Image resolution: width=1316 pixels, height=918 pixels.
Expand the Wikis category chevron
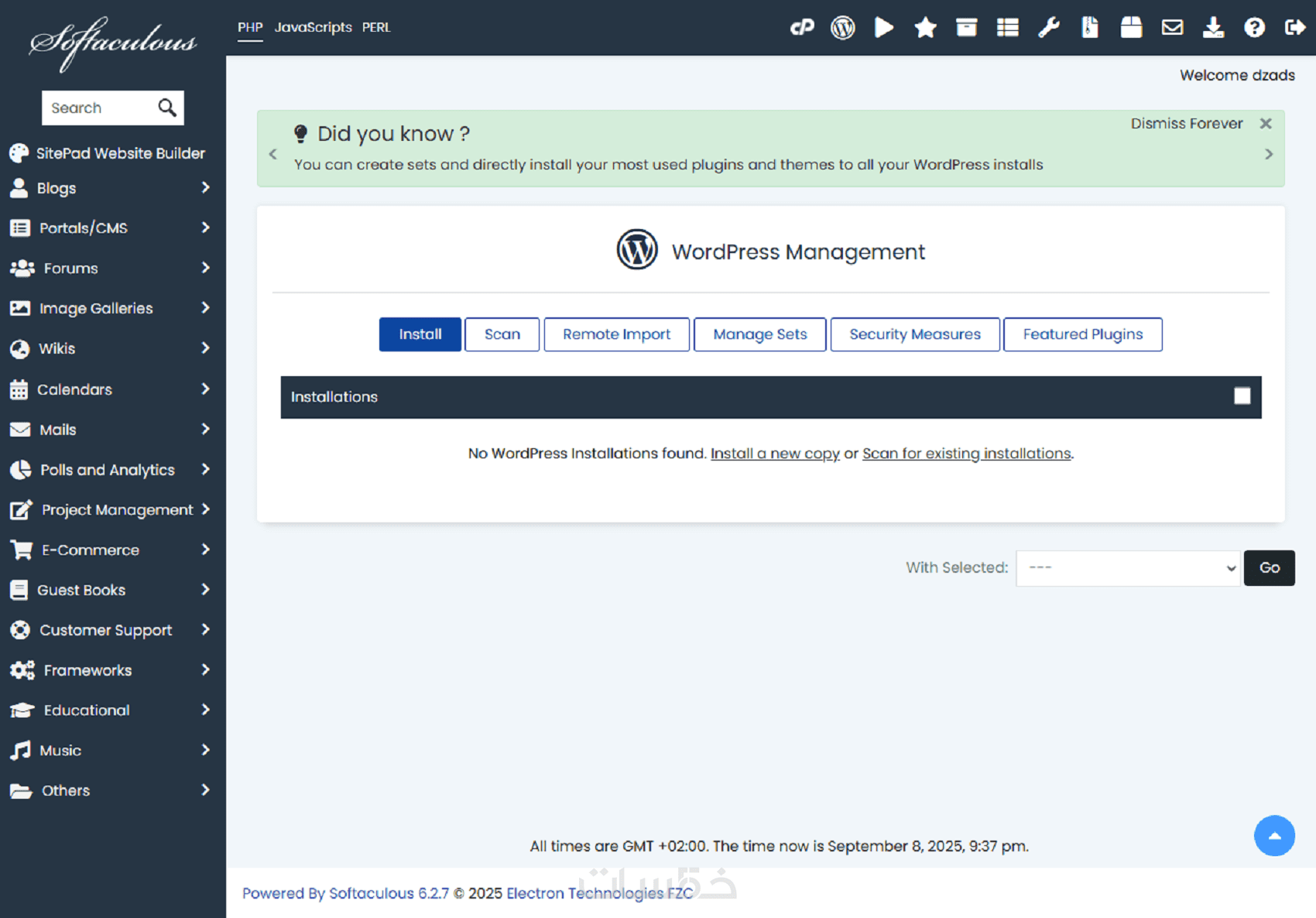[x=205, y=348]
